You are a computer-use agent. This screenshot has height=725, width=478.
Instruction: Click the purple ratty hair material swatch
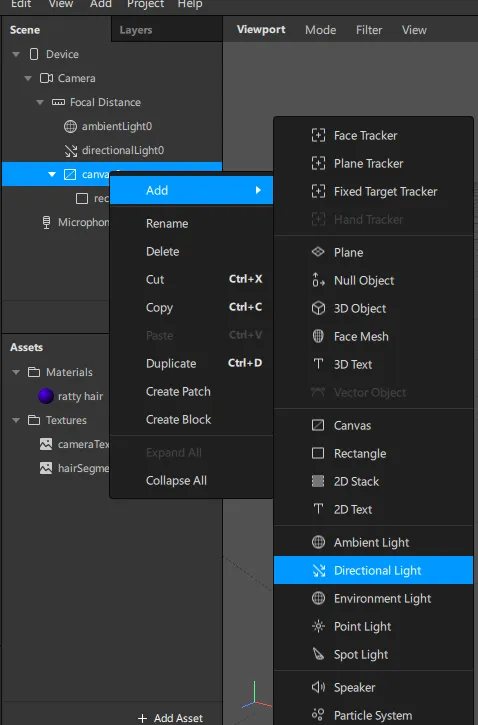pyautogui.click(x=45, y=396)
